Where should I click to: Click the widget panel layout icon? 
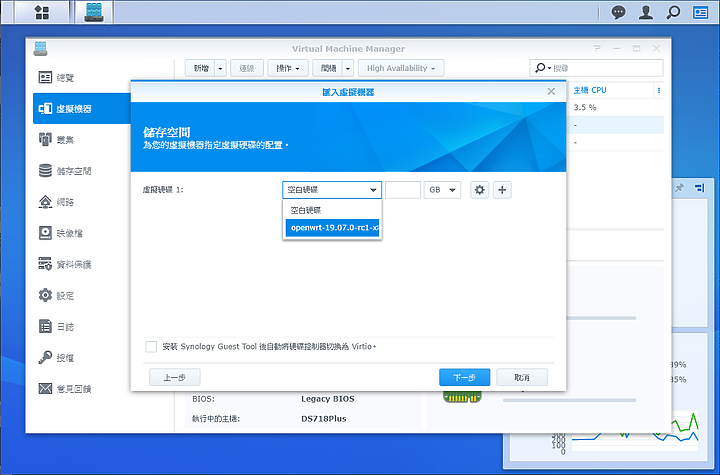[x=699, y=187]
